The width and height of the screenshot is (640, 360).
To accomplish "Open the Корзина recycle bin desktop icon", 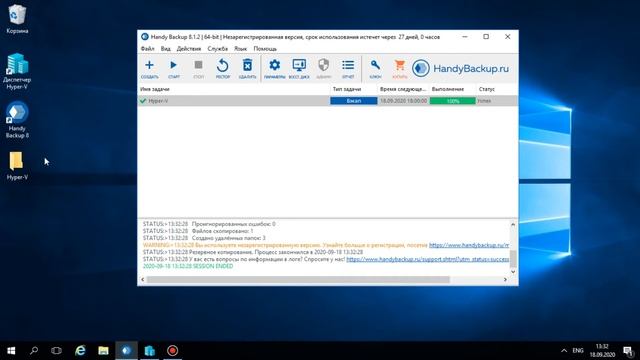I will point(17,19).
